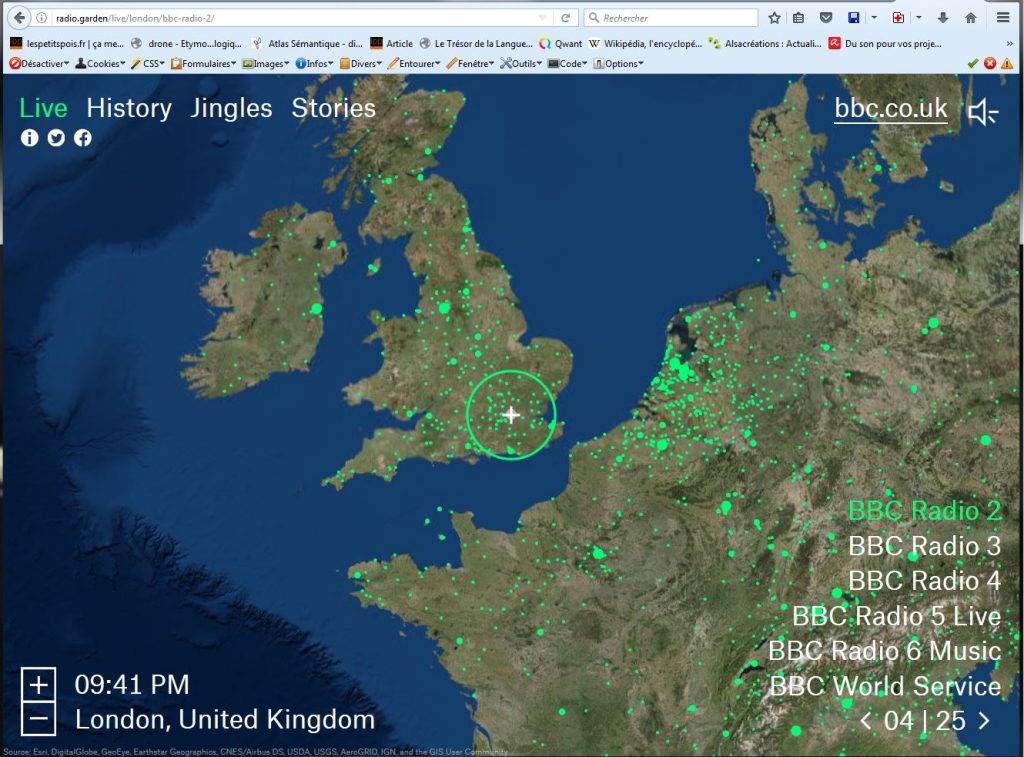Zoom out the map with minus button
Viewport: 1024px width, 757px height.
click(38, 719)
